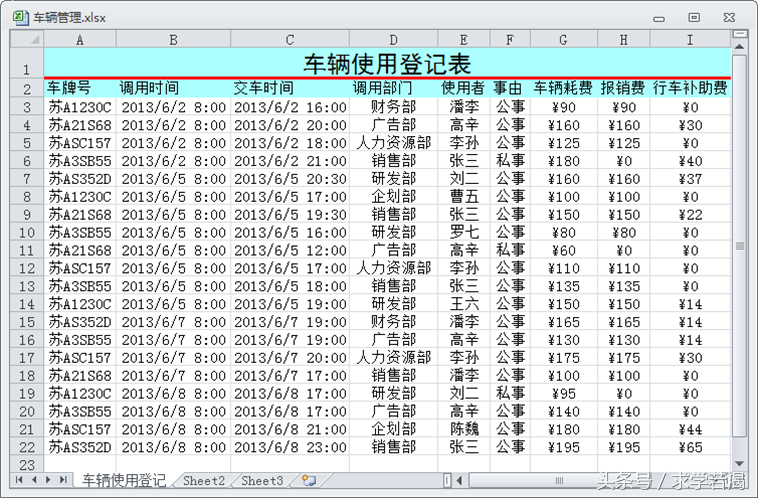The height and width of the screenshot is (498, 758).
Task: Select column G header
Action: [564, 39]
